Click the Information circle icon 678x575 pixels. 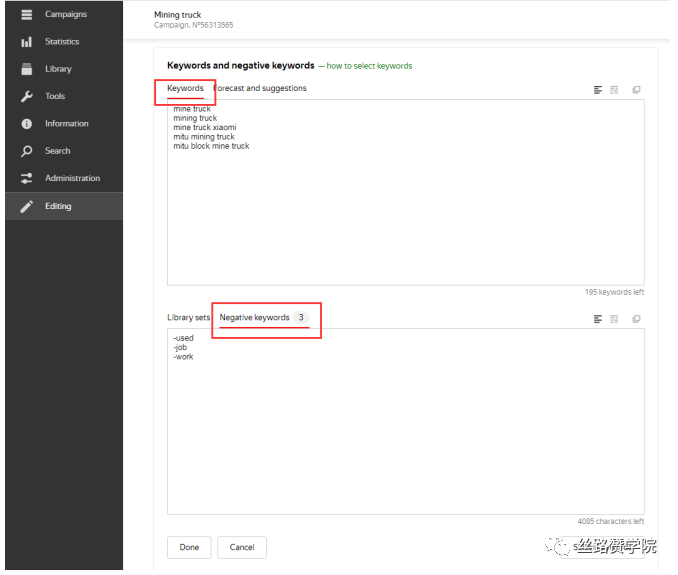coord(26,124)
